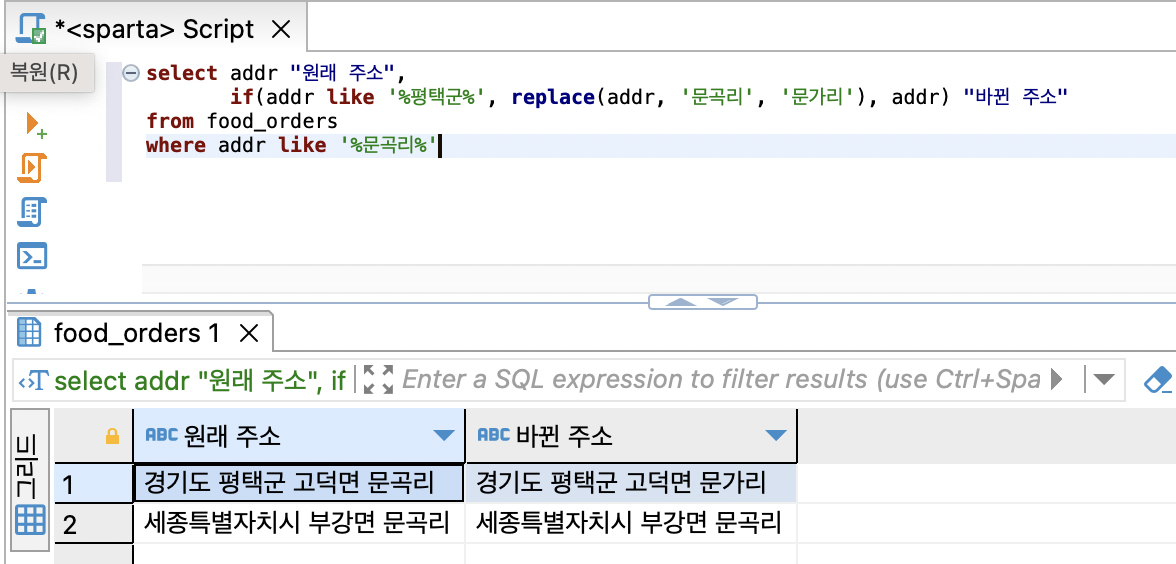Execute SQL statement in new tab icon
The width and height of the screenshot is (1176, 564).
point(34,125)
